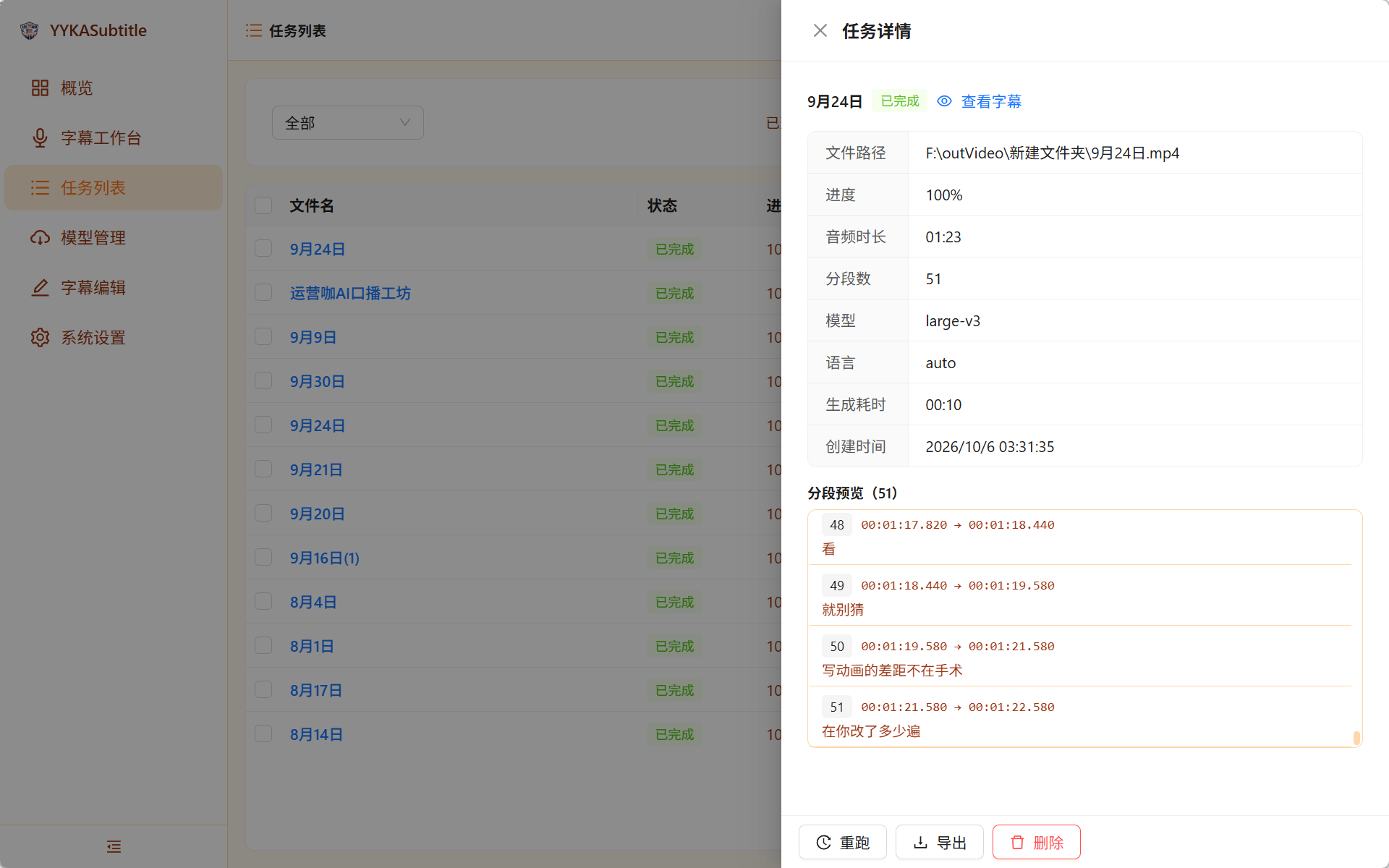
Task: Click the 重跑 rerun button
Action: pos(843,842)
